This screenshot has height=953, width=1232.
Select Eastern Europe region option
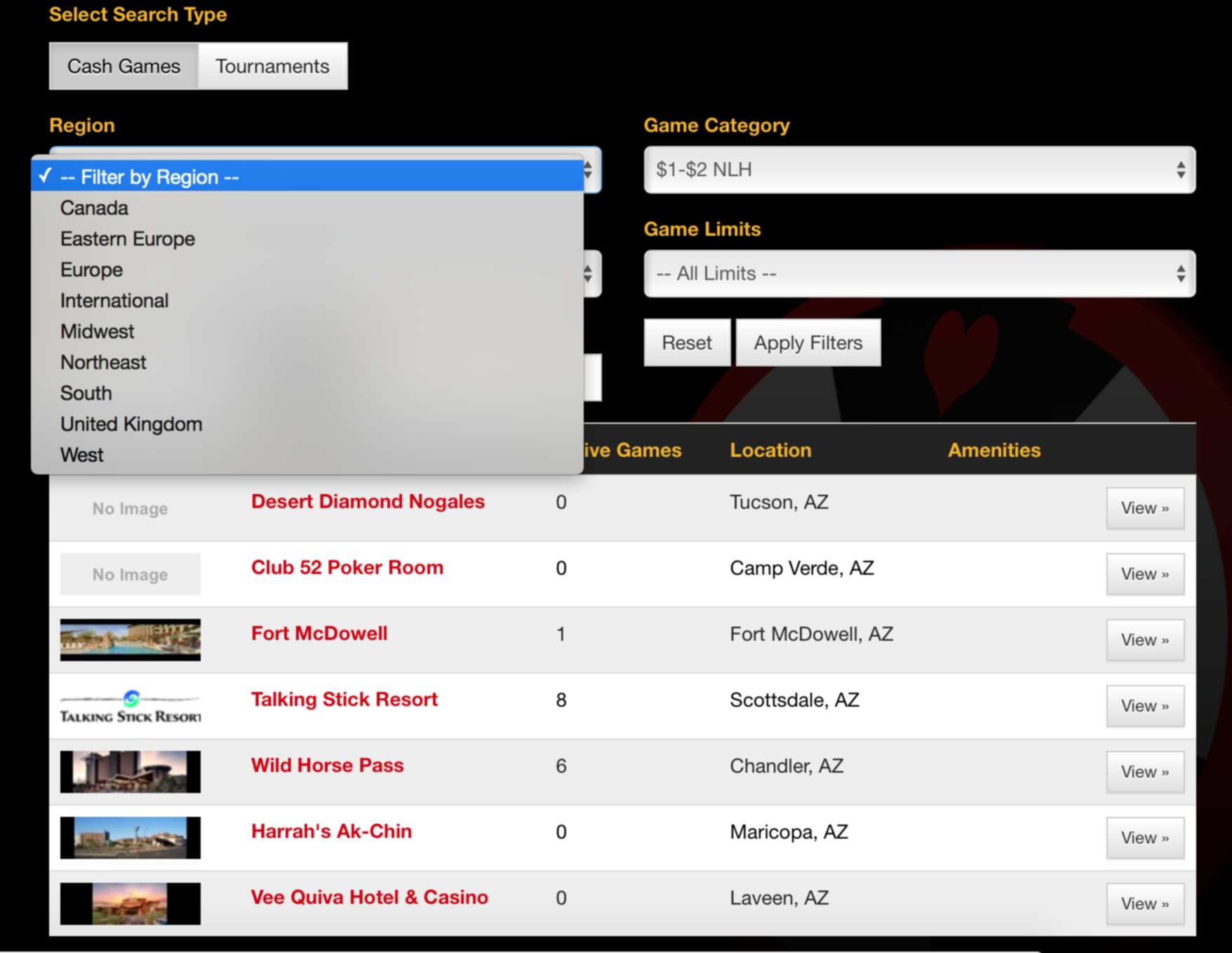127,239
